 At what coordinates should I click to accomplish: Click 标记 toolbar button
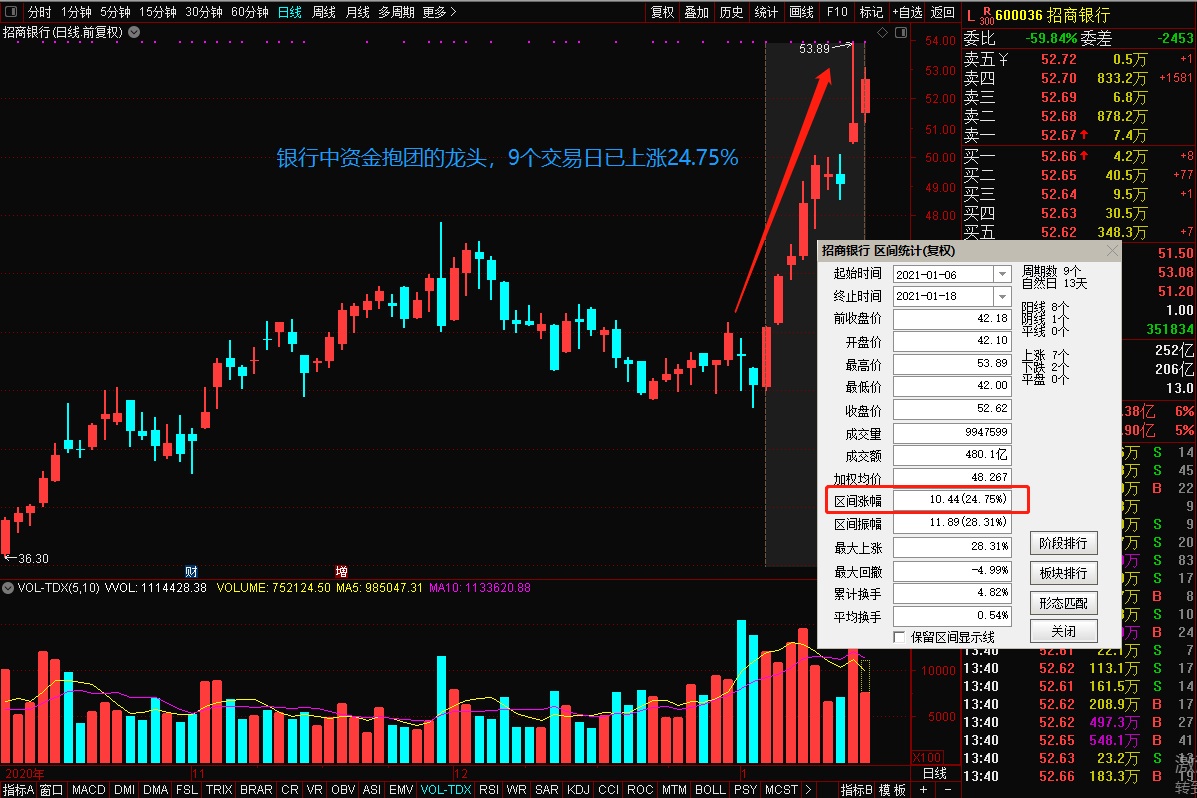[x=871, y=11]
